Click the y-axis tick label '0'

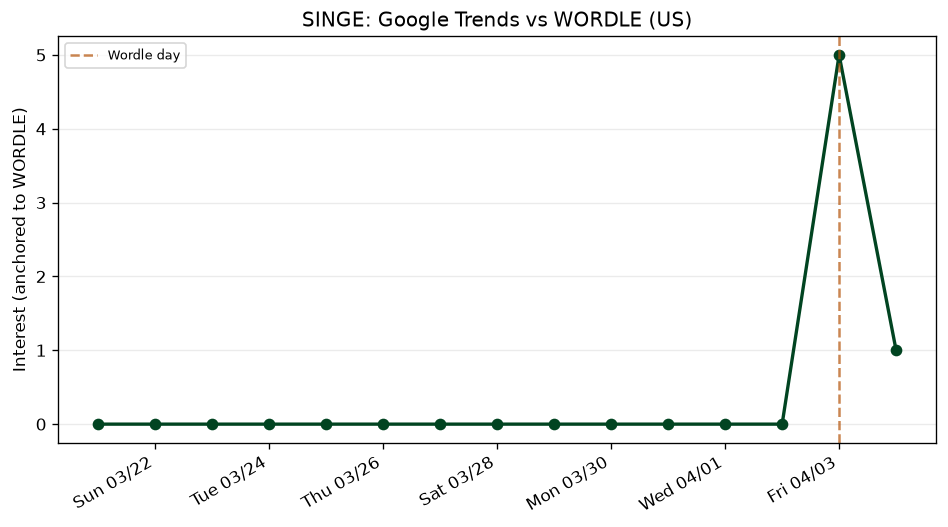click(41, 424)
